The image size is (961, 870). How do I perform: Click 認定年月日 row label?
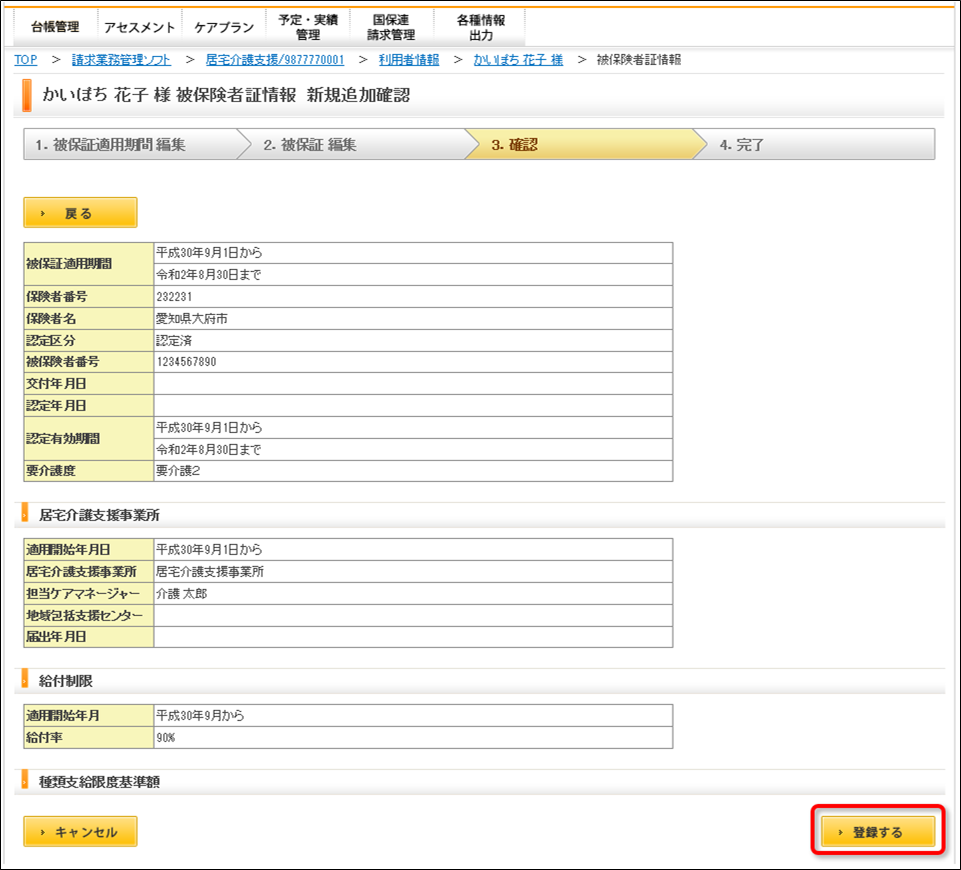click(89, 406)
